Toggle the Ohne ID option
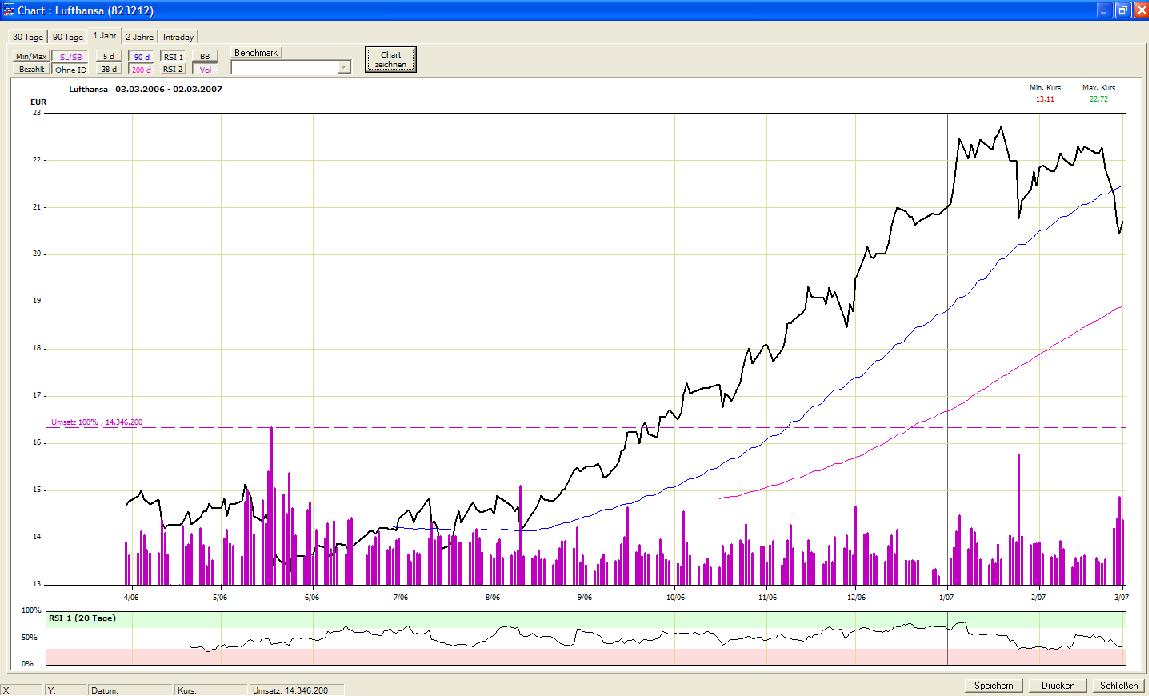 coord(71,69)
